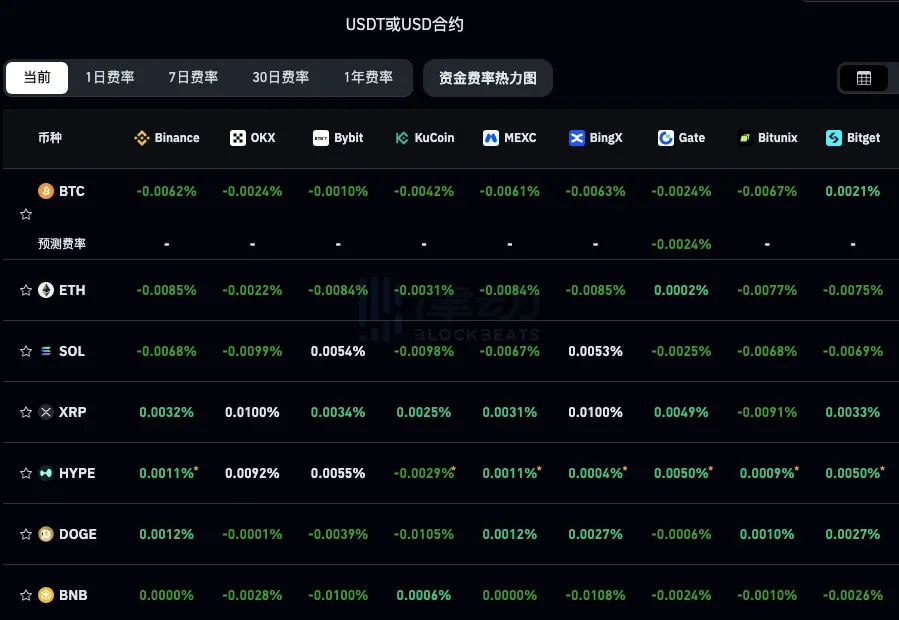This screenshot has width=899, height=620.
Task: Select the 当前 tab
Action: click(x=37, y=77)
